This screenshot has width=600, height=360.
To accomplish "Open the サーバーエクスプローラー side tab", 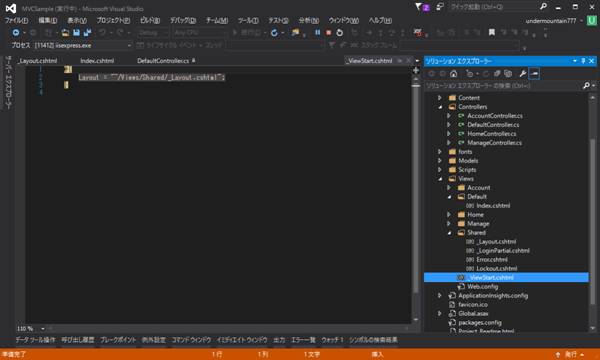I will (8, 83).
